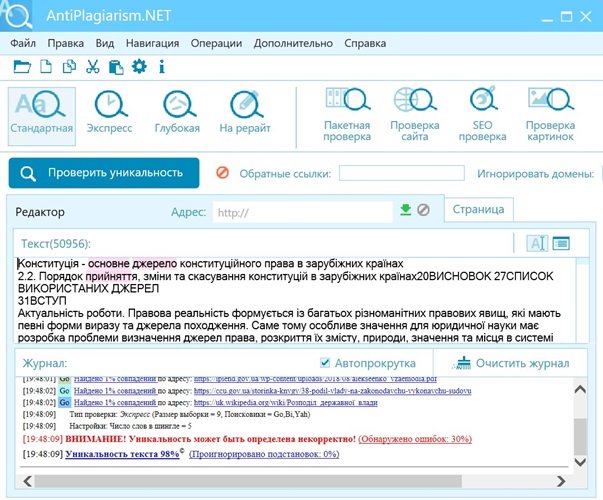
Task: Switch to the Страница tab
Action: tap(478, 210)
